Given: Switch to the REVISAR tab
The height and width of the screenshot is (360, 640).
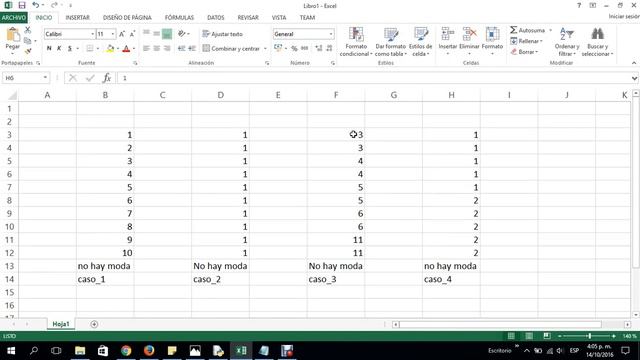Looking at the screenshot, I should coord(248,18).
